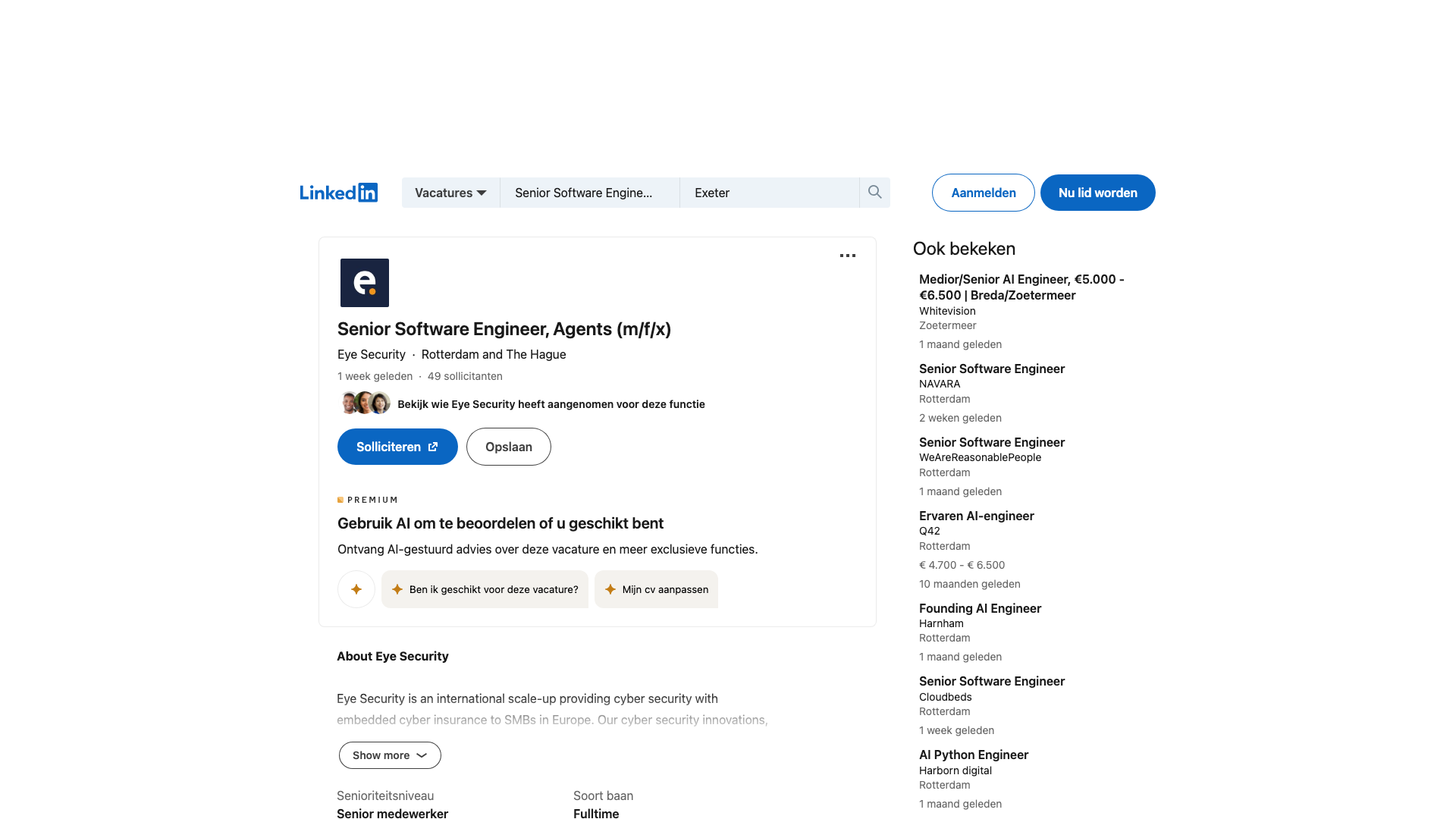Image resolution: width=1456 pixels, height=819 pixels.
Task: Open the Eye Security company logo
Action: [365, 283]
